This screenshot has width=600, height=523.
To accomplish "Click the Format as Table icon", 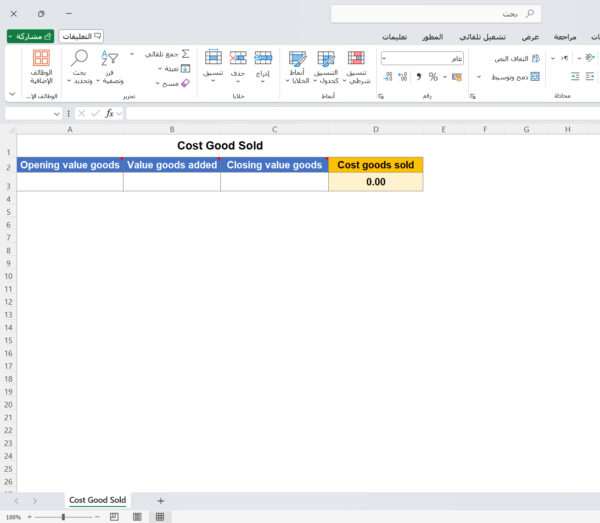I will pyautogui.click(x=326, y=59).
